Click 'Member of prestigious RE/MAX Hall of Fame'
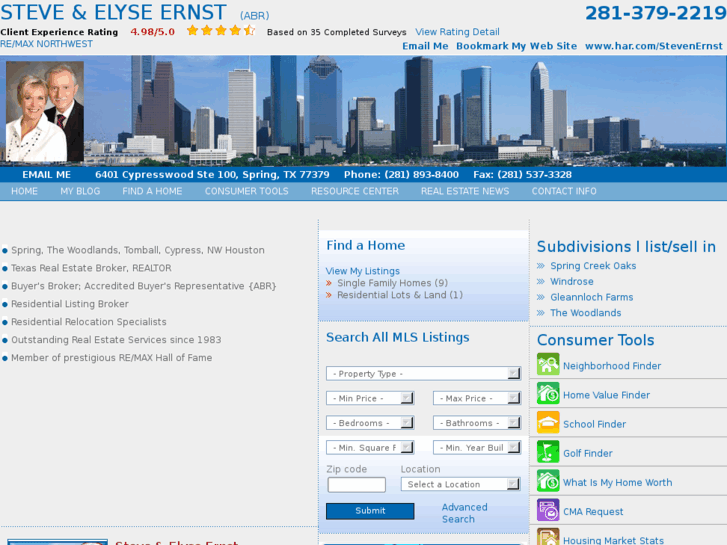The height and width of the screenshot is (545, 727). 112,358
